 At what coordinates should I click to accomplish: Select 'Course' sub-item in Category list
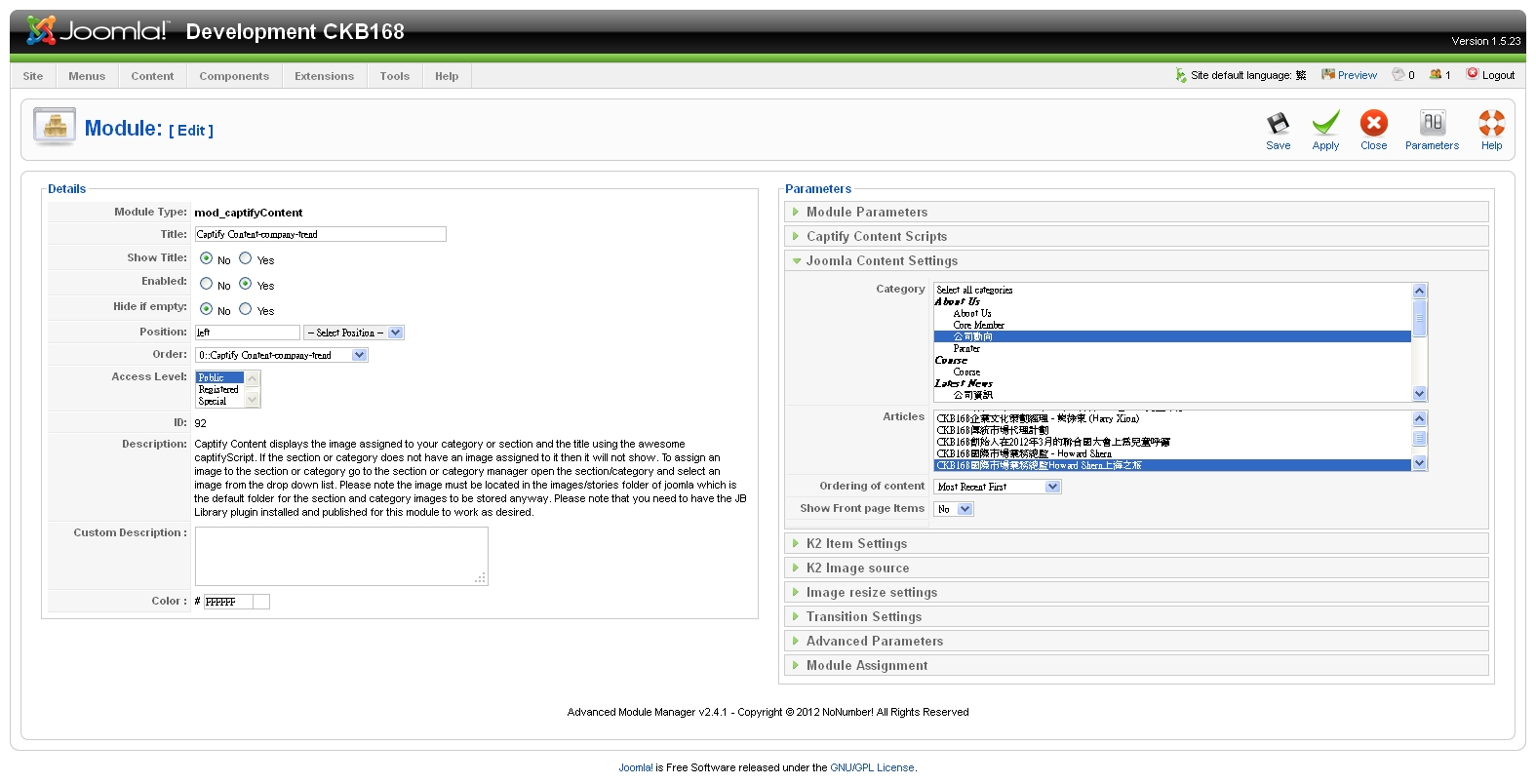(x=1173, y=372)
